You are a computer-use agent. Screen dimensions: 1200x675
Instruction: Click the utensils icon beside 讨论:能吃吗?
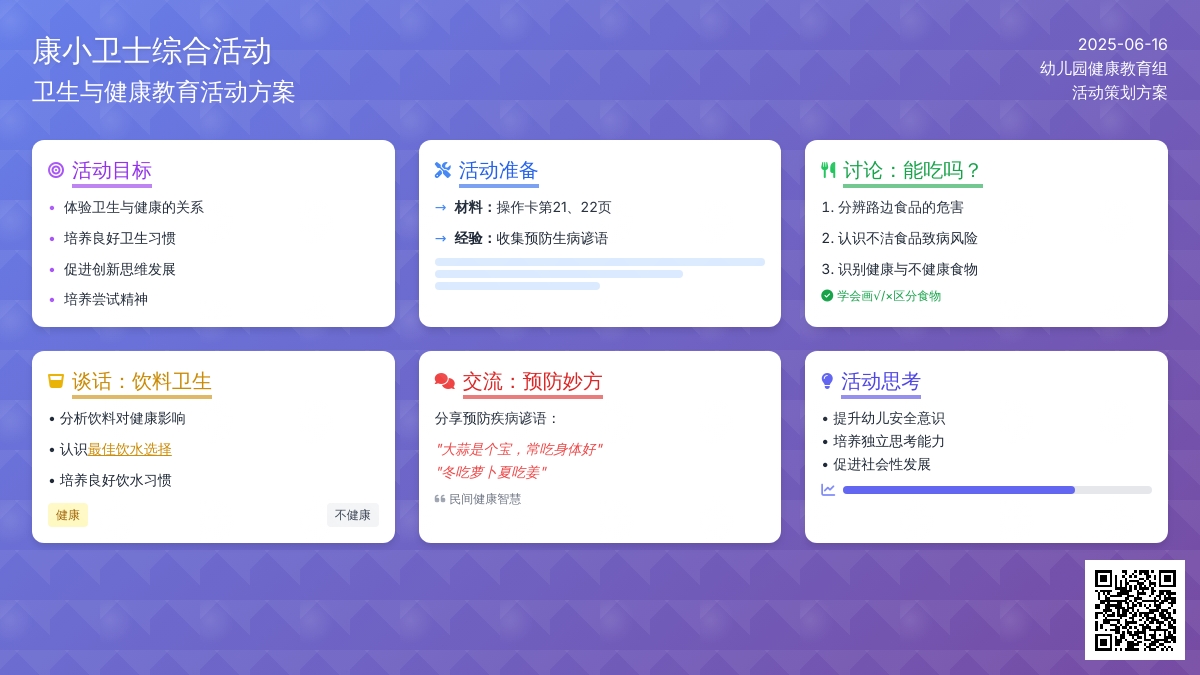[x=828, y=170]
